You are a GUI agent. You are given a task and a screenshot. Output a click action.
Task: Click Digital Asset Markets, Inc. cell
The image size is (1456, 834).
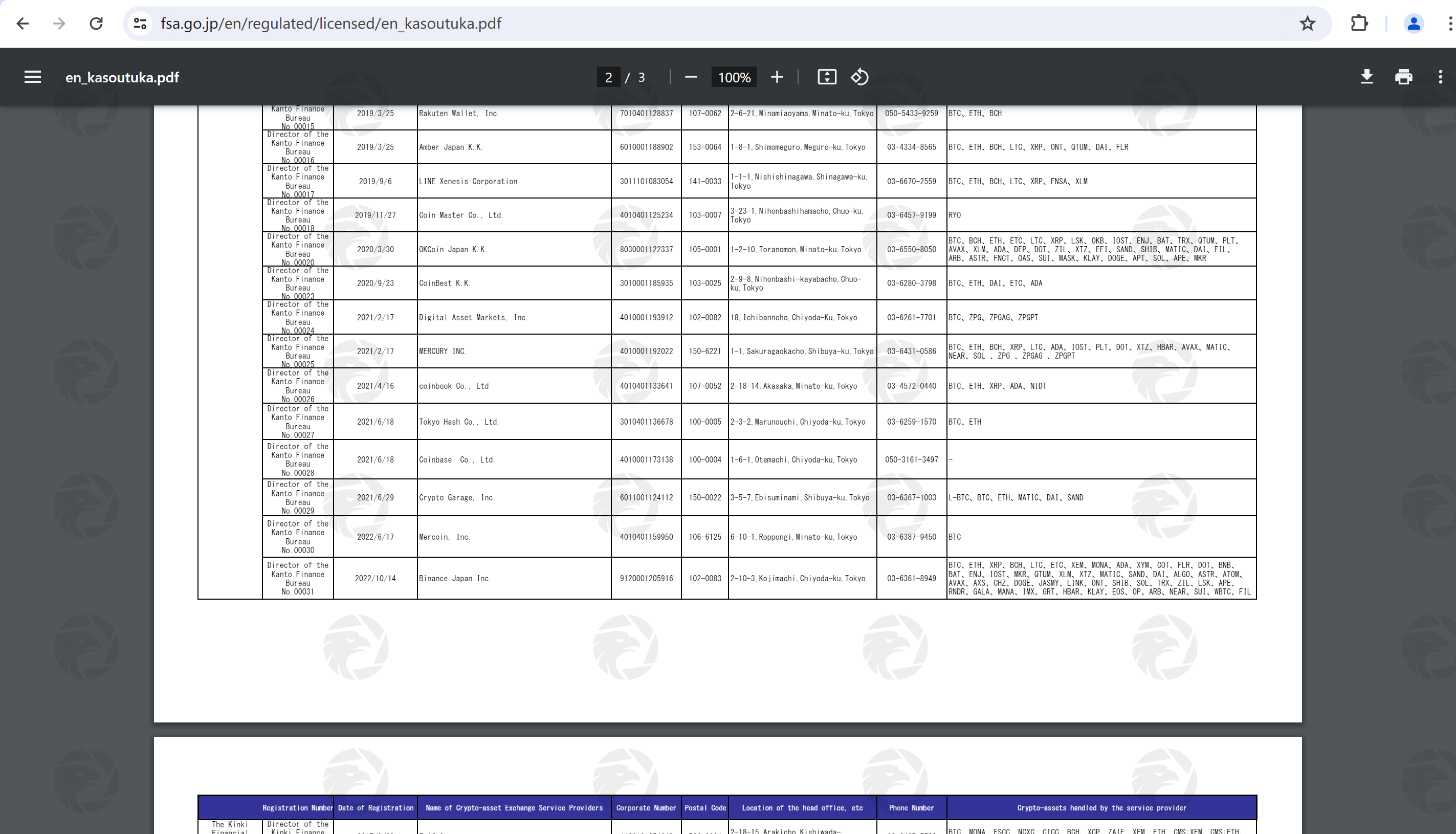tap(514, 317)
